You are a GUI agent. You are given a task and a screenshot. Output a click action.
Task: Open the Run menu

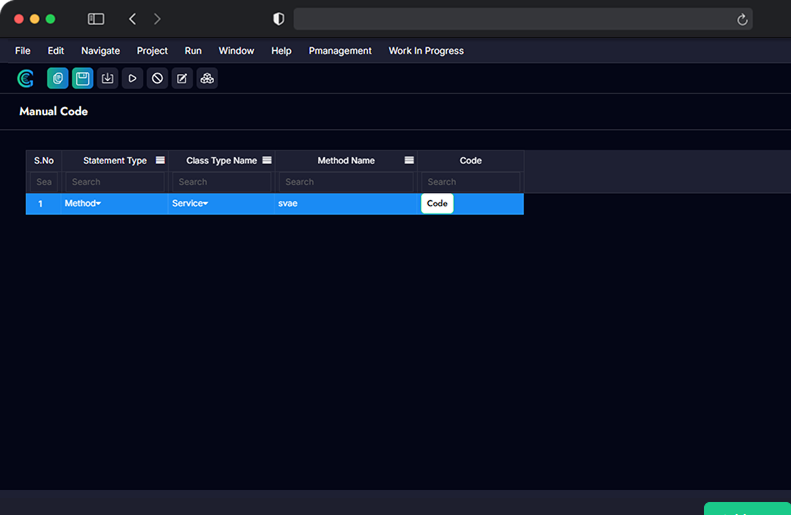(193, 51)
